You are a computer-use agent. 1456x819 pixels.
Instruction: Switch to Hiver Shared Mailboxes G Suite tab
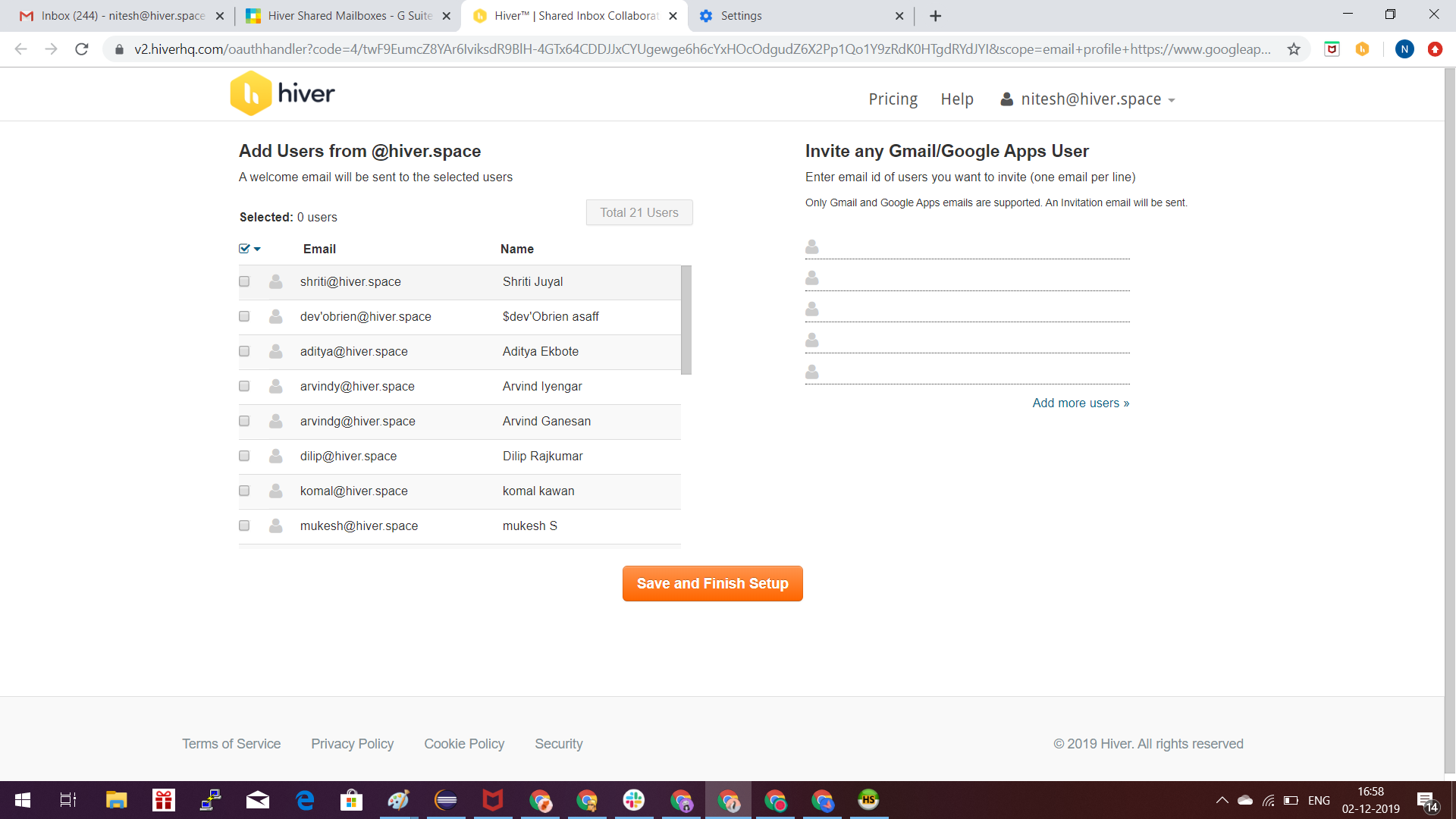click(349, 16)
